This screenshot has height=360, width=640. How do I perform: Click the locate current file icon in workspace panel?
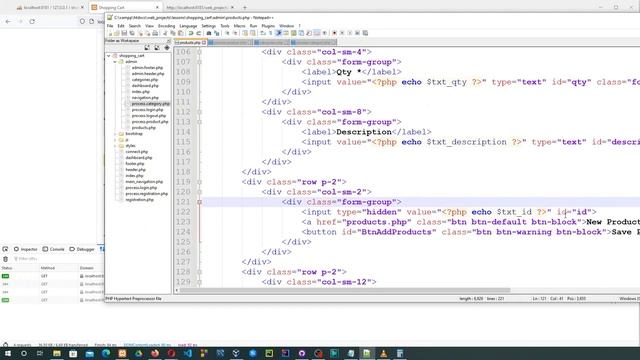click(x=167, y=48)
